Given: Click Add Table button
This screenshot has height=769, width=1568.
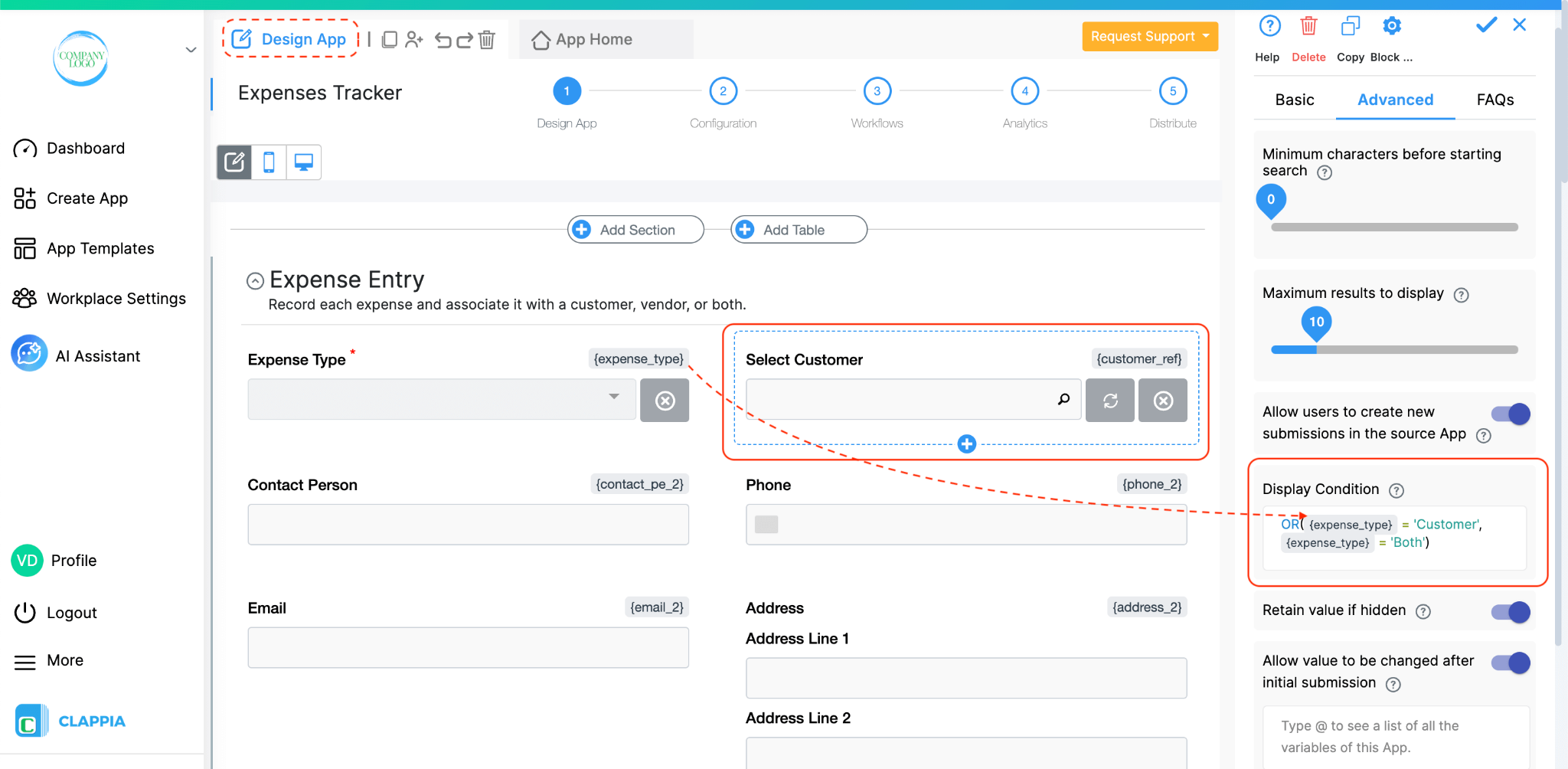Looking at the screenshot, I should [798, 229].
